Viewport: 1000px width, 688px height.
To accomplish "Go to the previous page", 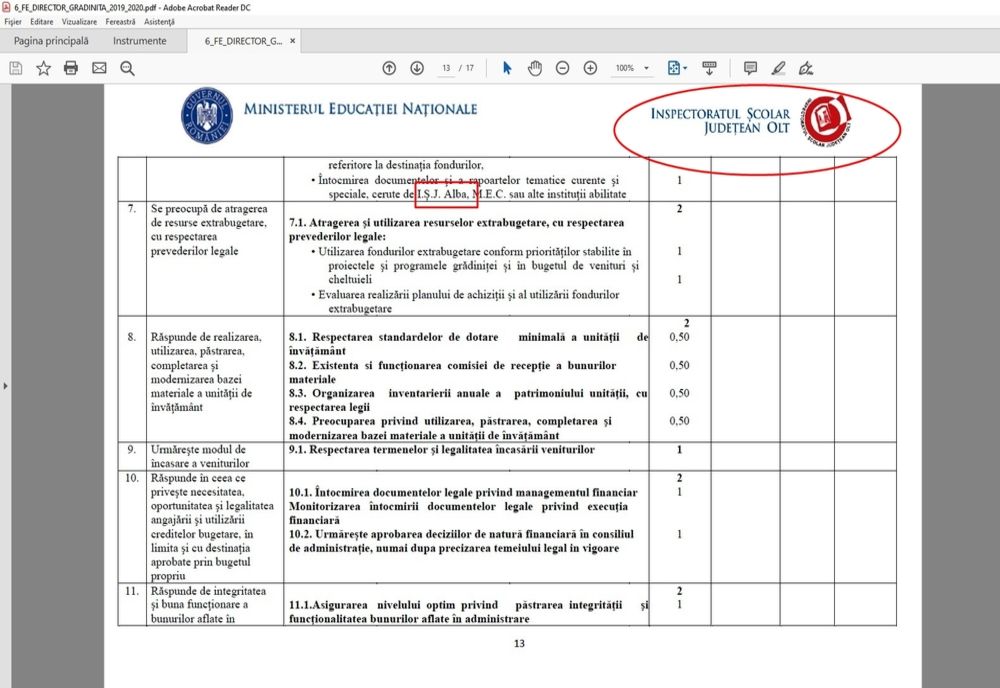I will (x=389, y=68).
